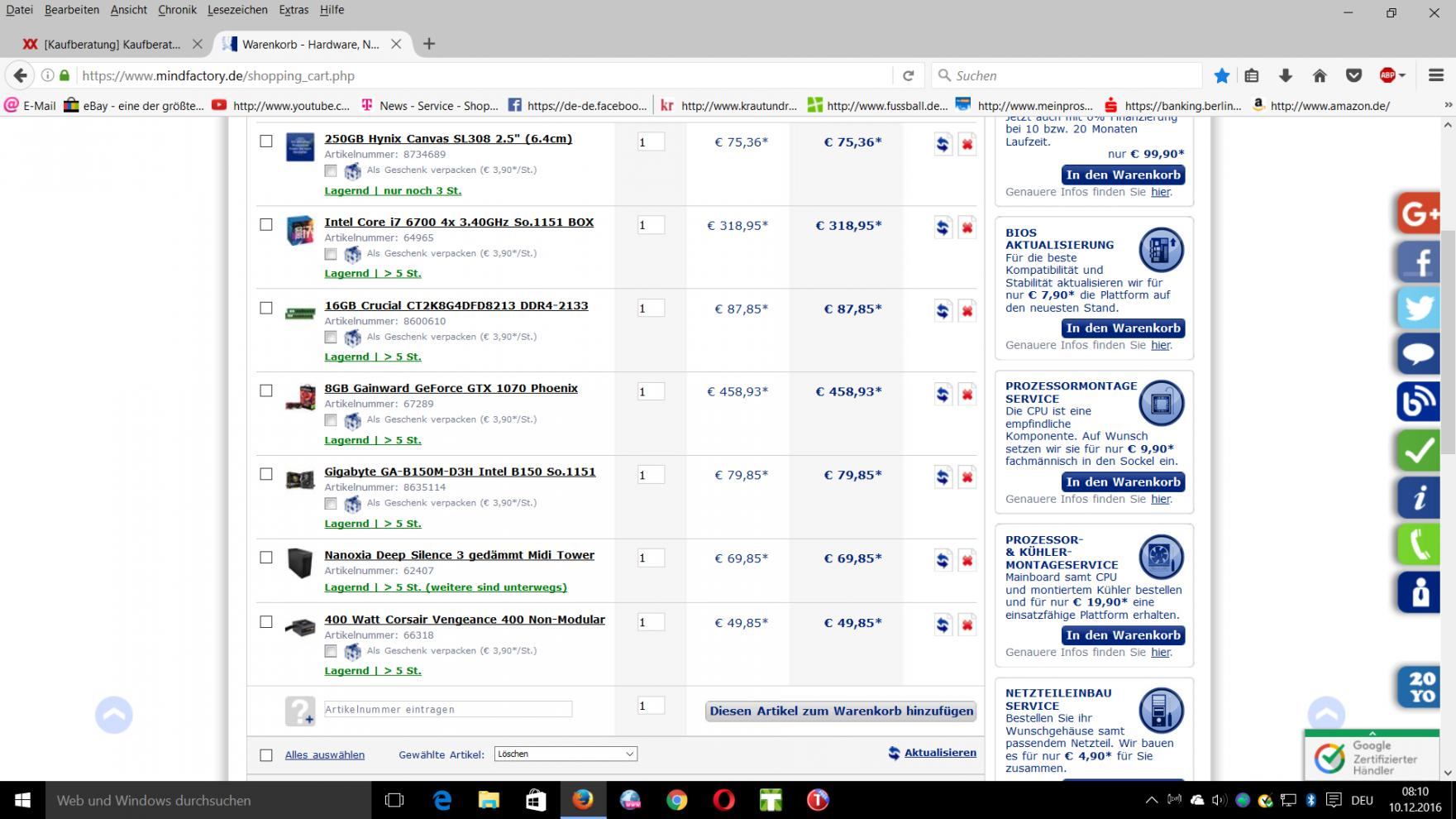The height and width of the screenshot is (819, 1456).
Task: Tick the 'Alles auswählen' checkbox
Action: (x=266, y=754)
